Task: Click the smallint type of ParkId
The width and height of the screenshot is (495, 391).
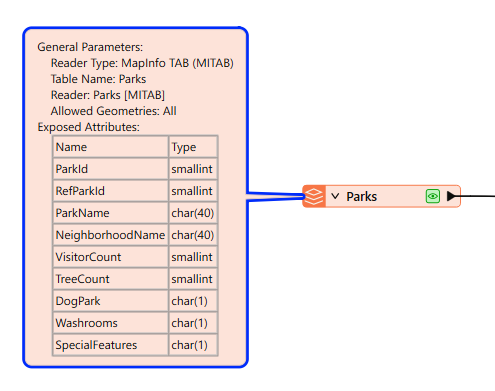Action: [x=193, y=169]
